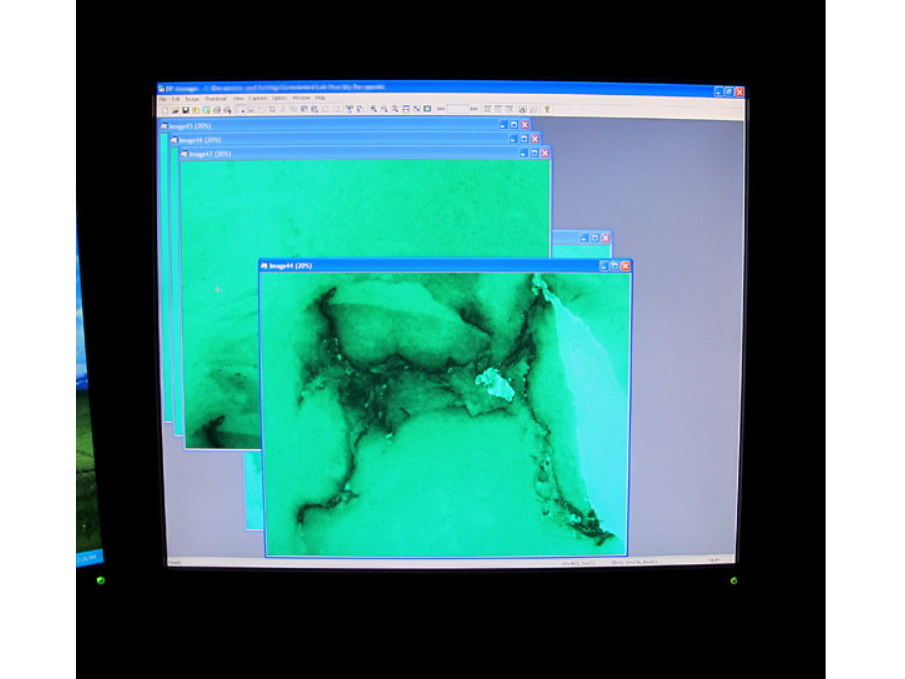Click the Copy icon in the toolbar
The height and width of the screenshot is (679, 905).
(293, 109)
